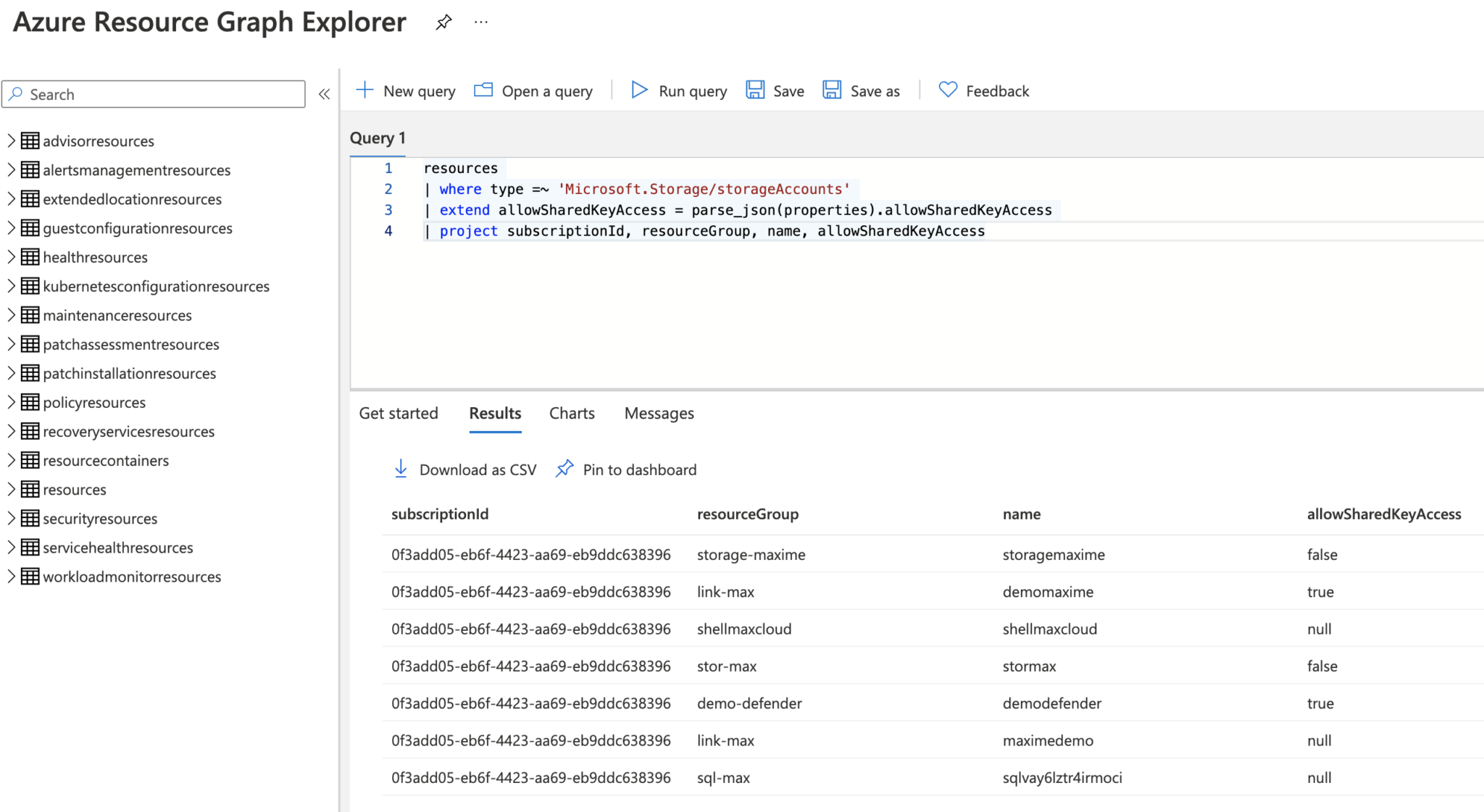1484x812 pixels.
Task: Click the Save as disk icon
Action: (832, 91)
